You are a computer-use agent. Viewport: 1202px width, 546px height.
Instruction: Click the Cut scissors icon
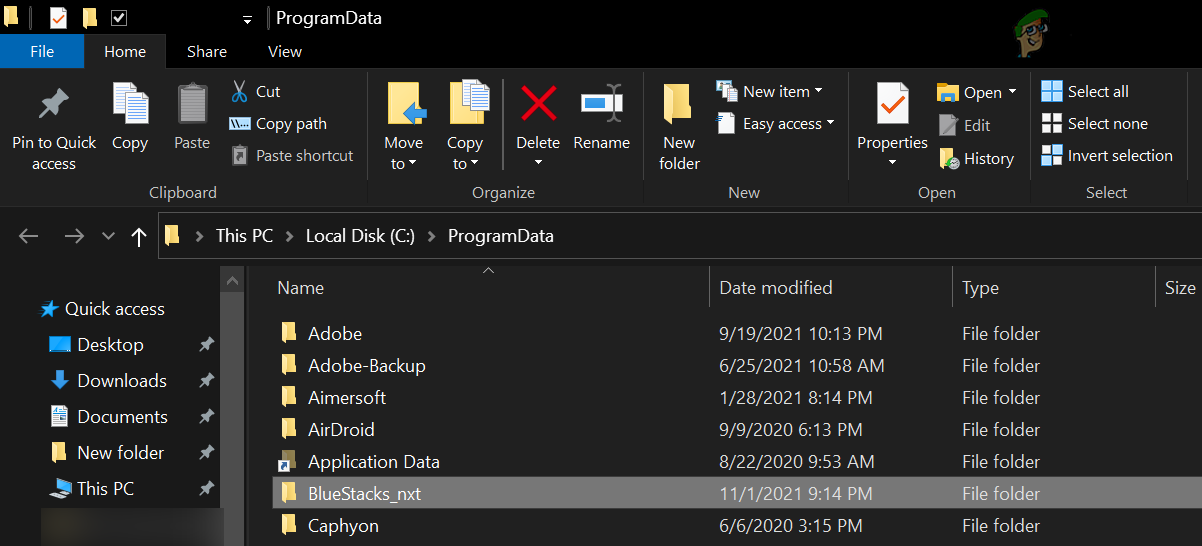point(240,92)
